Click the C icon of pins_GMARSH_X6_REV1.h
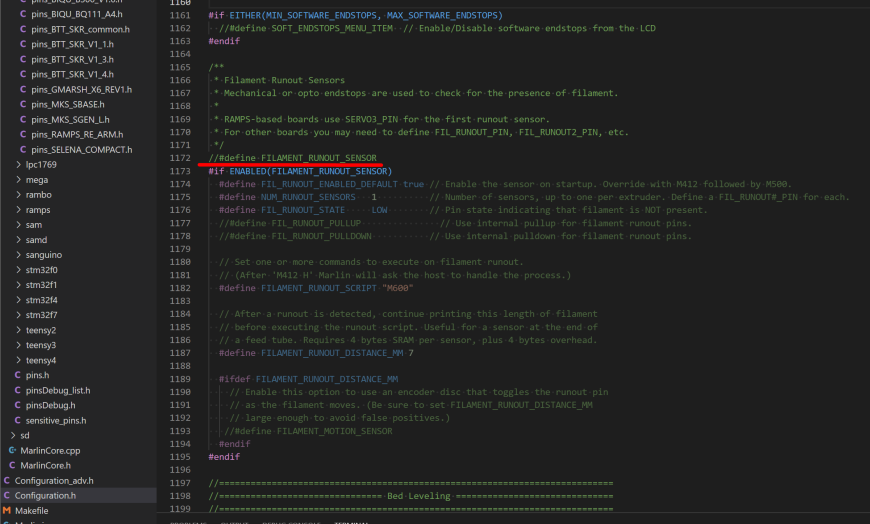 tap(23, 89)
